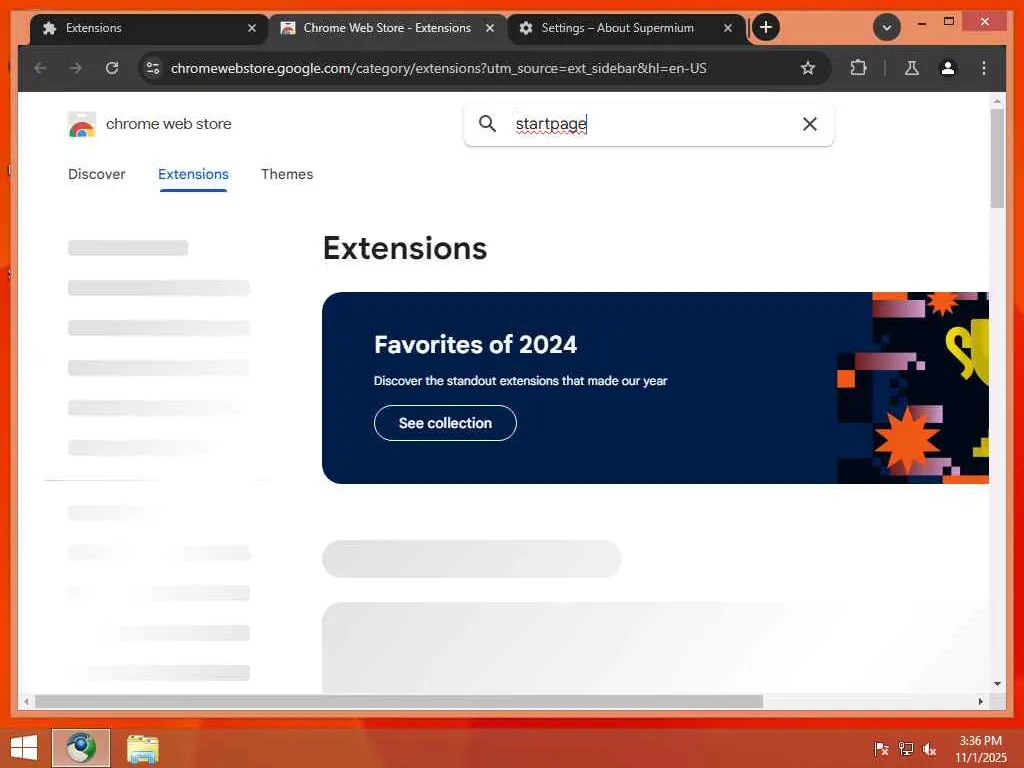The image size is (1024, 768).
Task: Open the browser three-dot menu
Action: (984, 68)
